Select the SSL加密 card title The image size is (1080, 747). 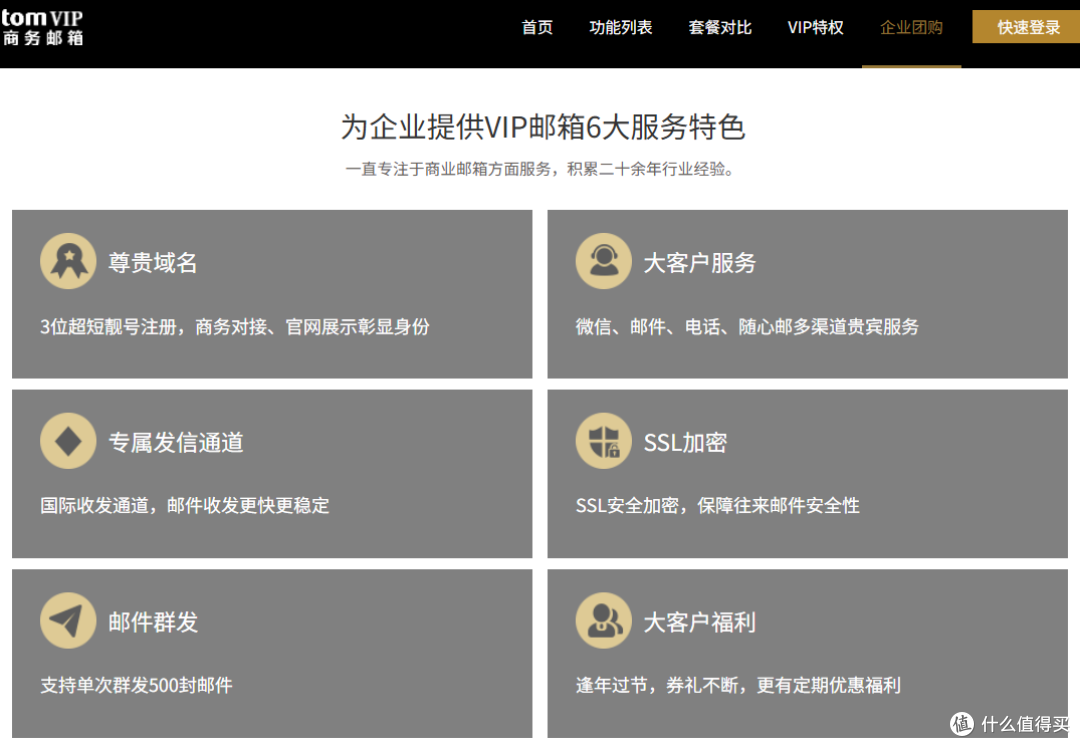pyautogui.click(x=685, y=443)
